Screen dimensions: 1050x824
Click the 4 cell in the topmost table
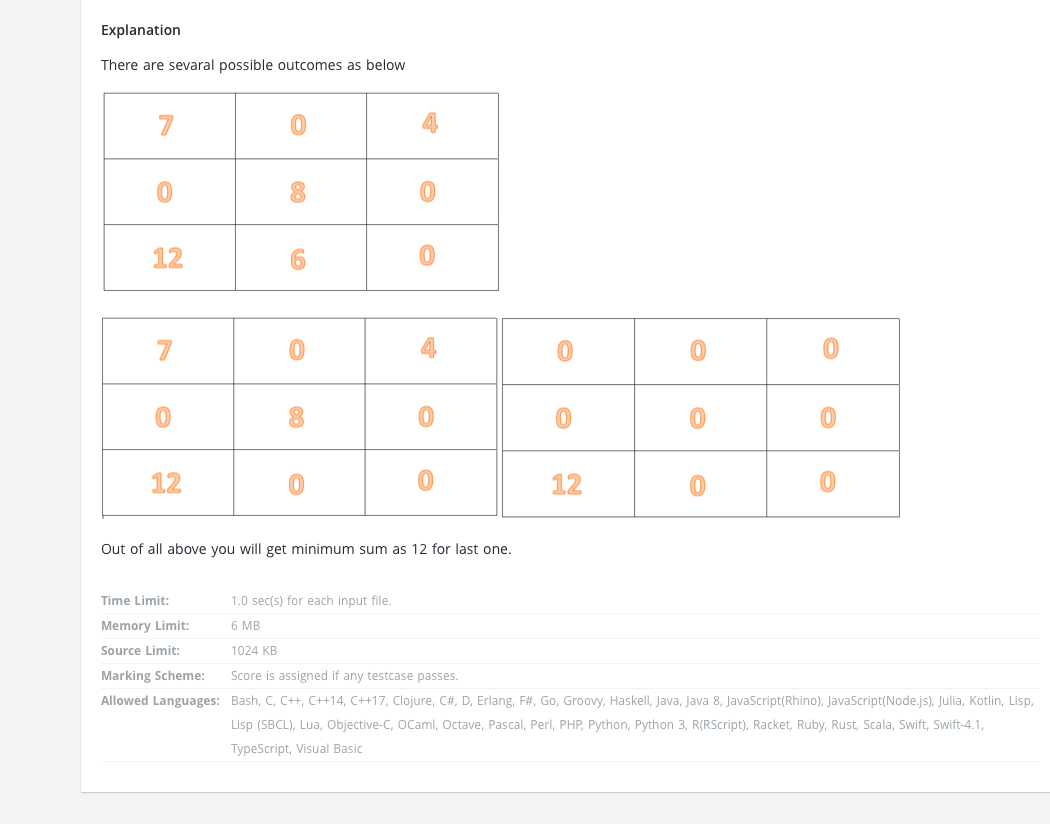(433, 126)
